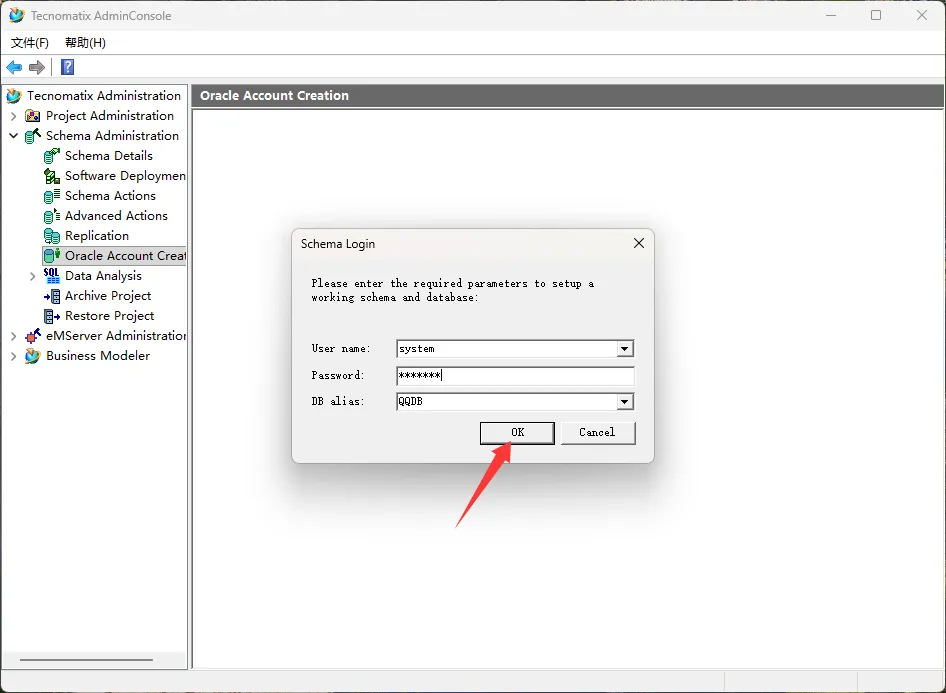
Task: Select the Business Modeler label
Action: 98,356
